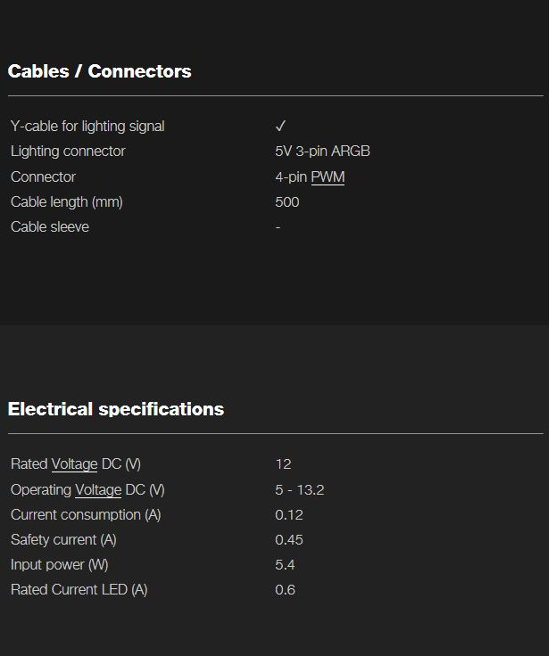This screenshot has width=550, height=656.
Task: Click the Input power (W) label
Action: (59, 565)
